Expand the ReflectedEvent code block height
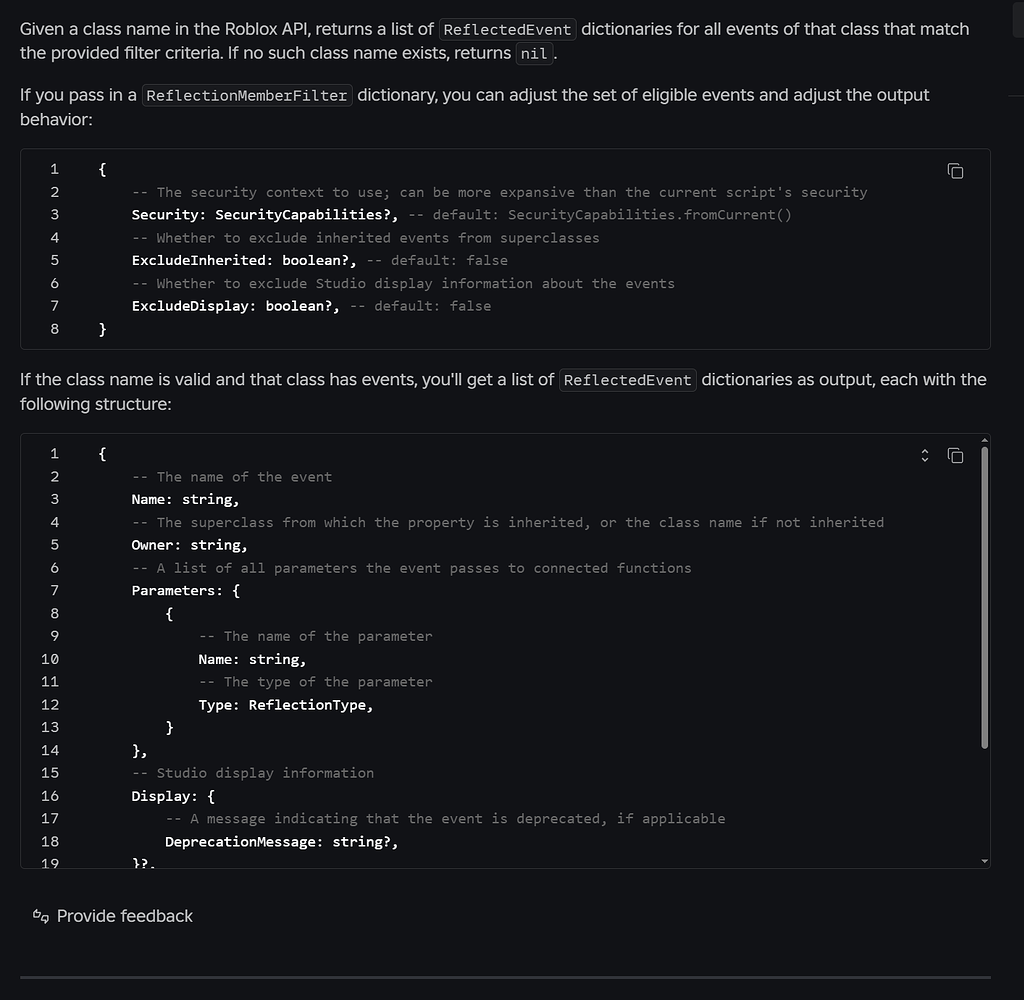Image resolution: width=1024 pixels, height=1000 pixels. click(925, 456)
